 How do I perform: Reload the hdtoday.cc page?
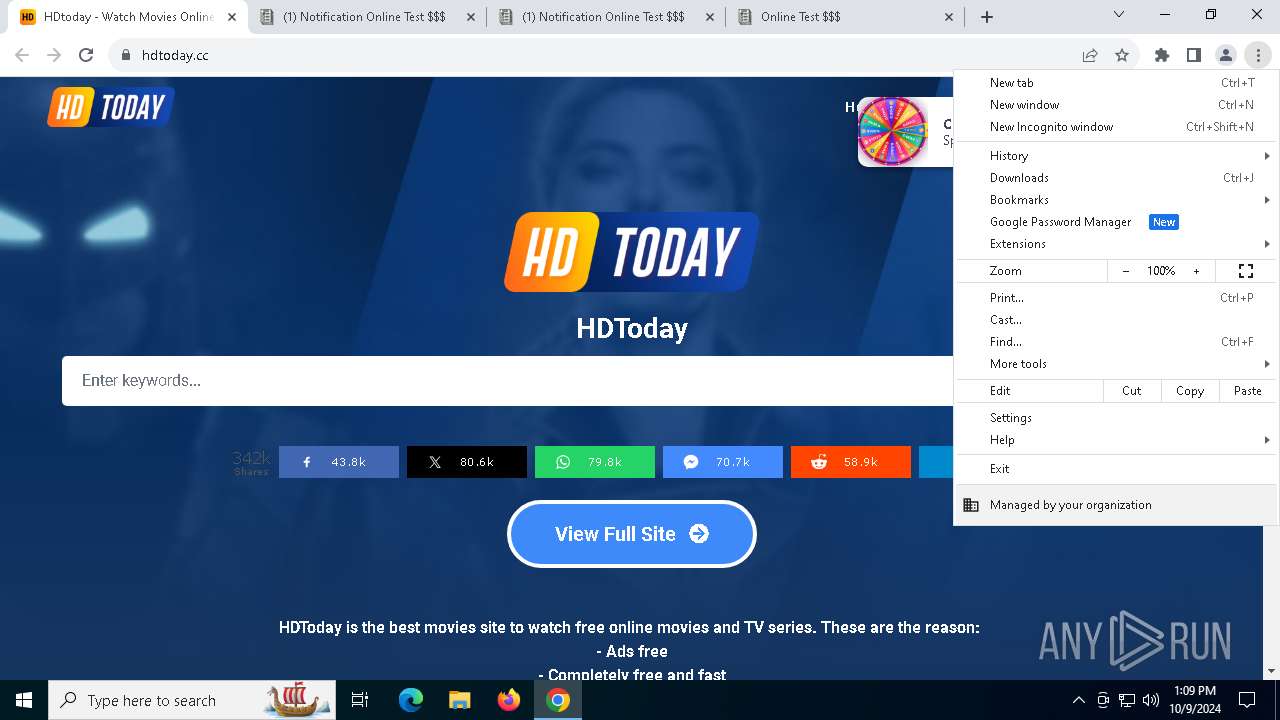pos(86,55)
